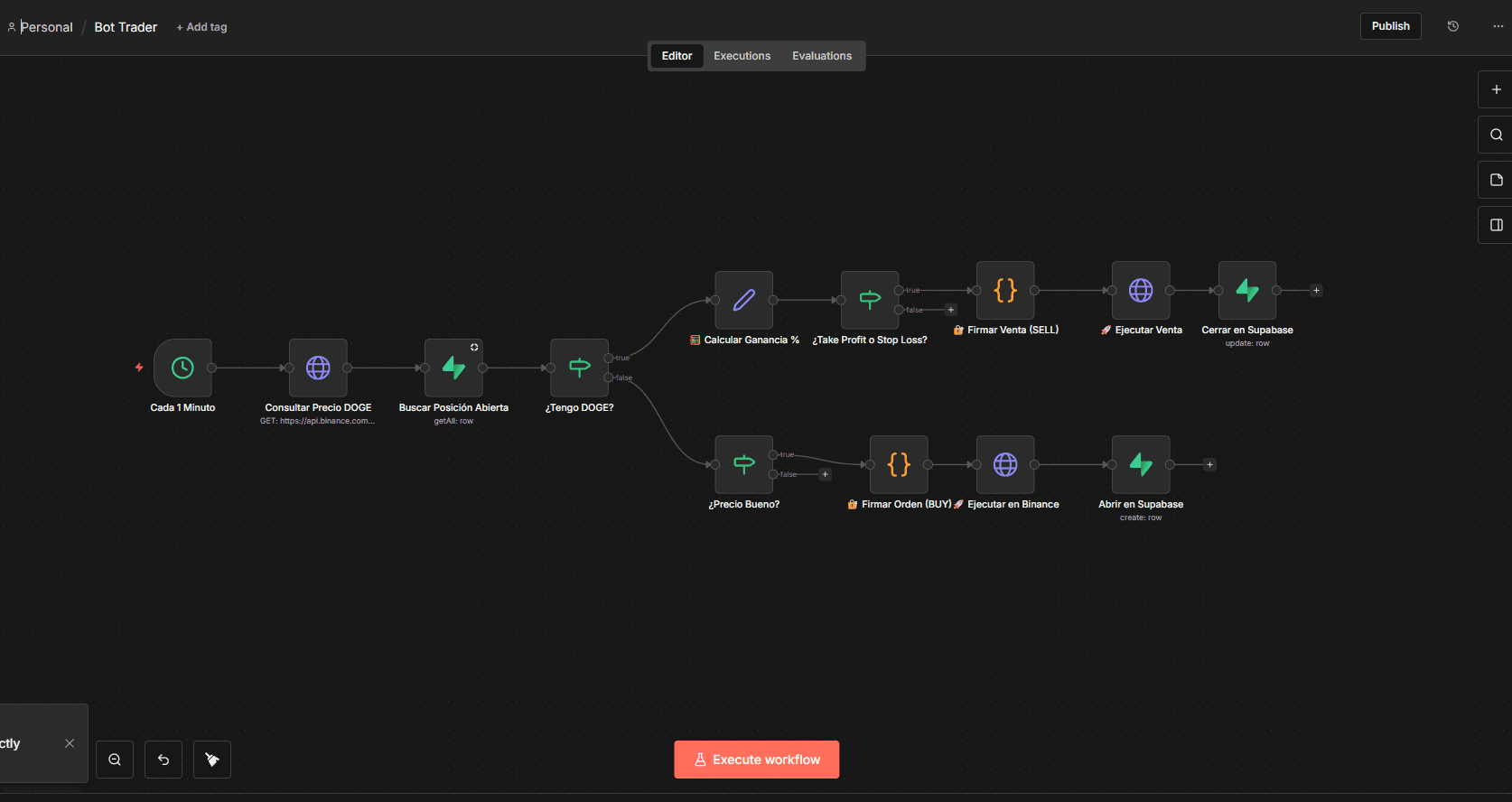
Task: Select the Calcular Ganancia % pencil node
Action: 743,300
